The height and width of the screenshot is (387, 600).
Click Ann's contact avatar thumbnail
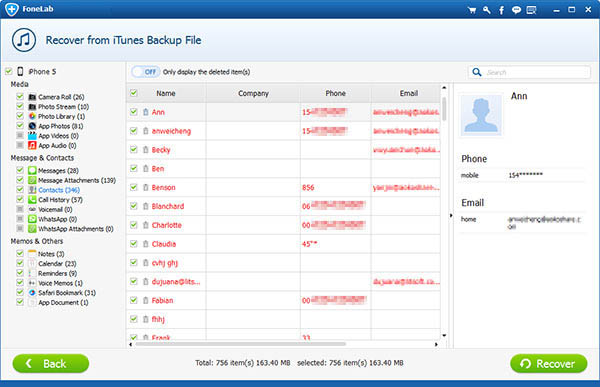coord(481,114)
